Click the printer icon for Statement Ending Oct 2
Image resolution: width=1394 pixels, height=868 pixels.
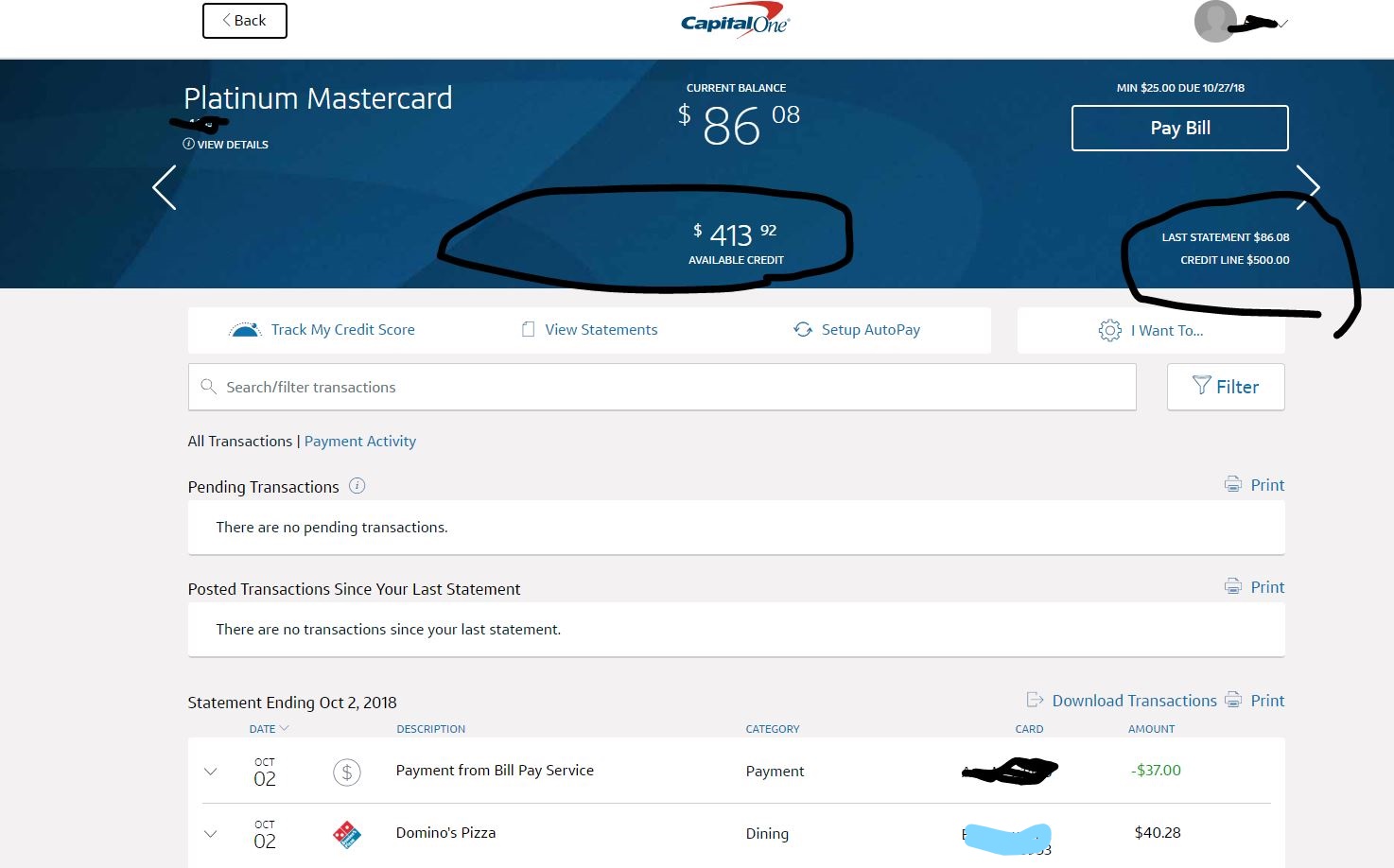(1233, 701)
